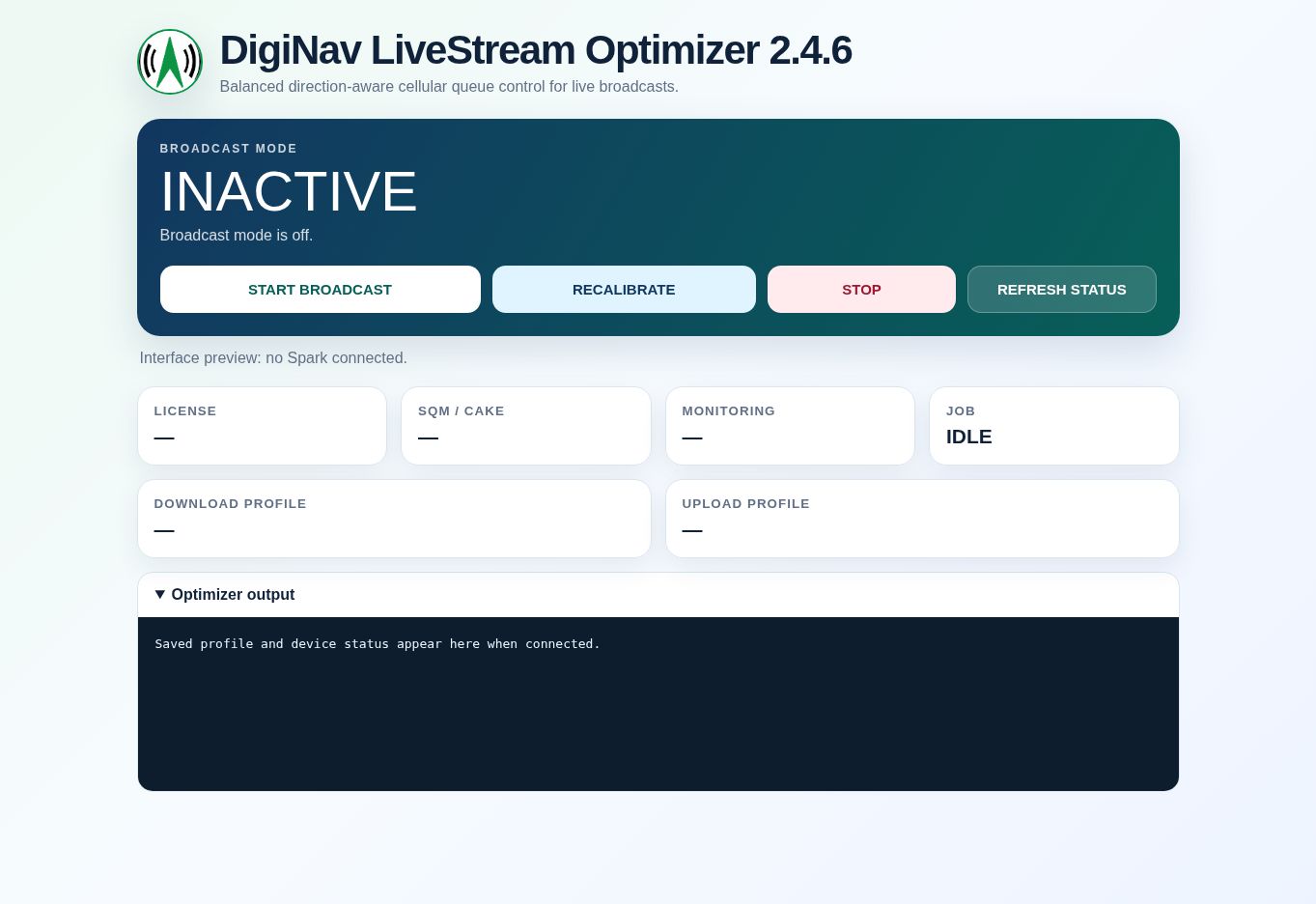This screenshot has width=1316, height=904.
Task: Click the SQM / CAKE status card
Action: pos(526,426)
